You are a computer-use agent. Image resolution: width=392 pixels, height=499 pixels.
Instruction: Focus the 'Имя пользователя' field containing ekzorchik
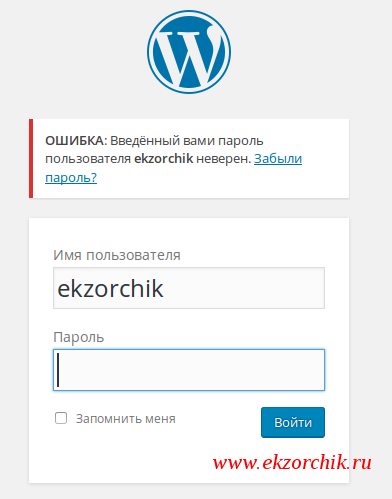pos(189,288)
